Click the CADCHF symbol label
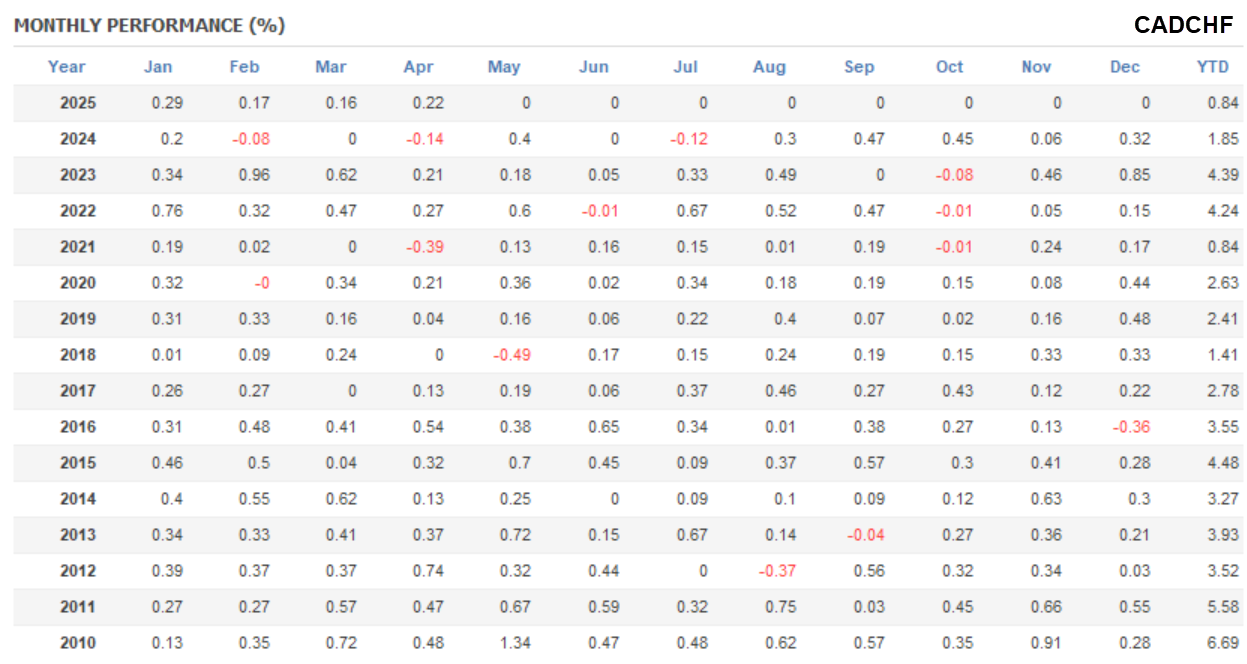 click(1183, 26)
